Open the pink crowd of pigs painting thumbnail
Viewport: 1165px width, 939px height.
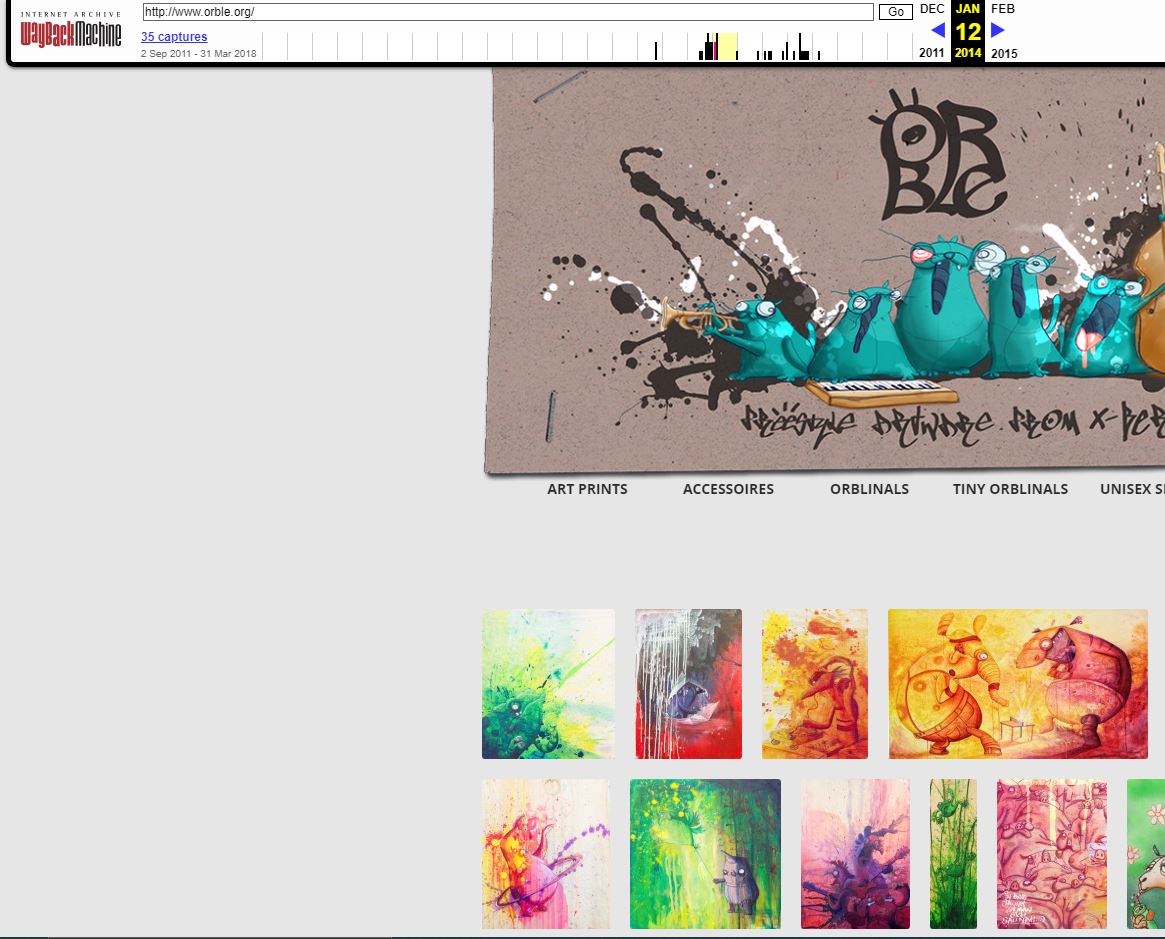(1051, 854)
